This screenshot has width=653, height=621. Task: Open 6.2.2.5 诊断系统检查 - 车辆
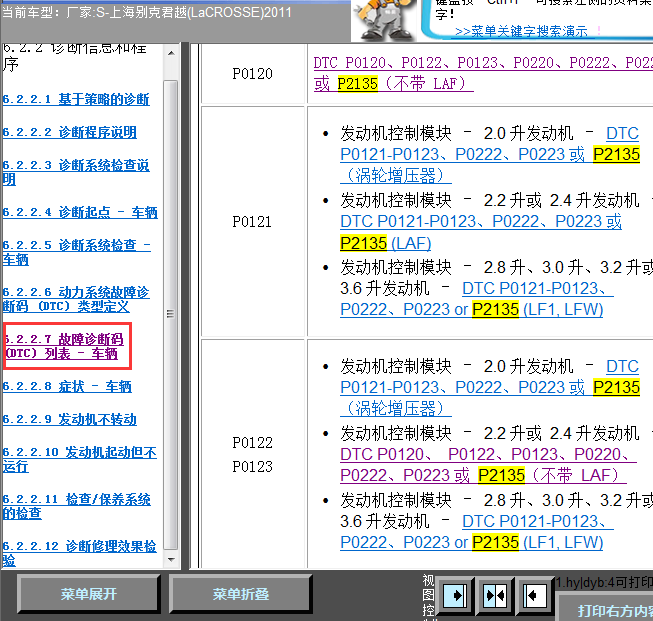[77, 252]
